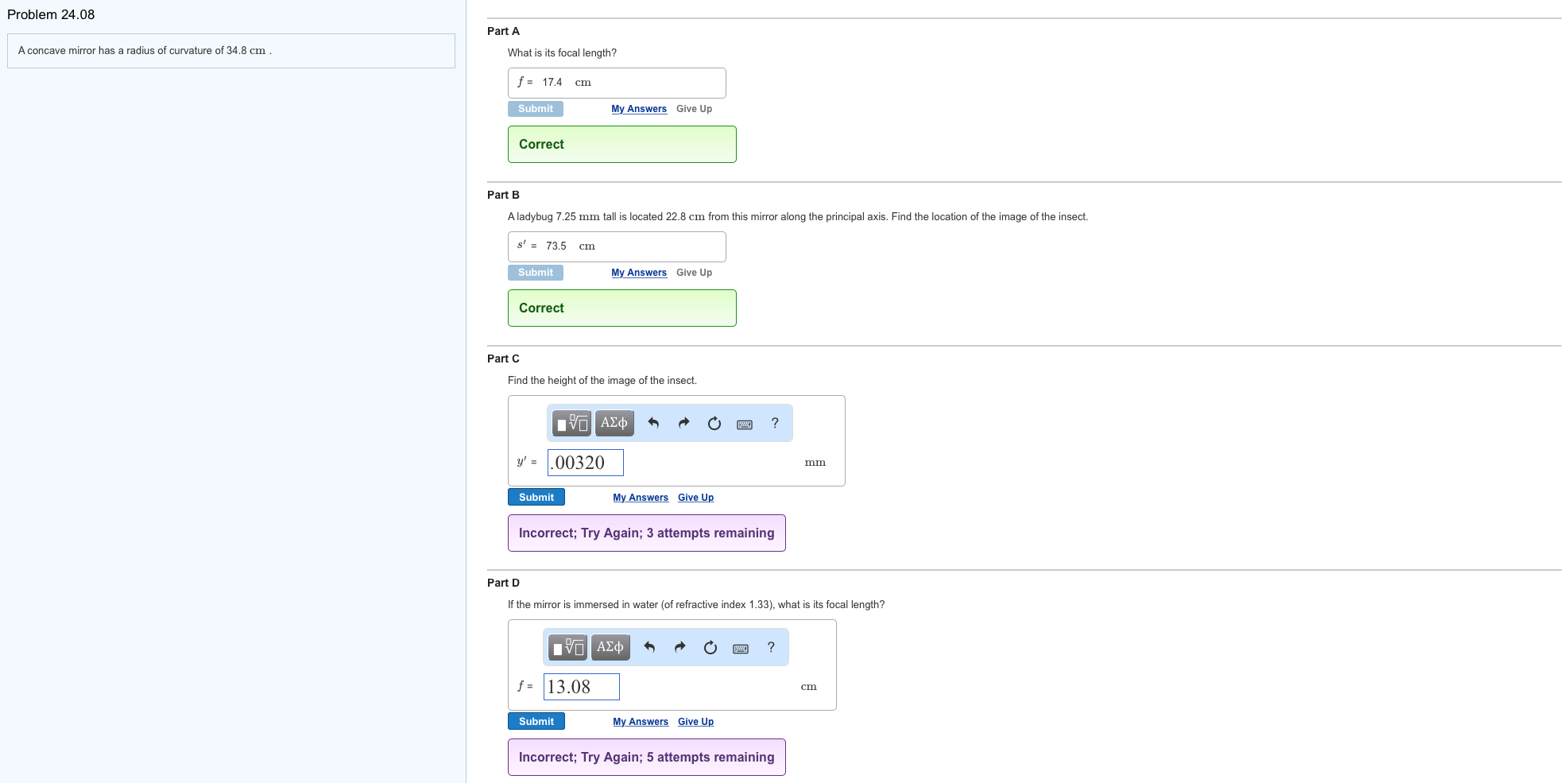1568x783 pixels.
Task: Click the undo arrow in Part C toolbar
Action: click(653, 423)
